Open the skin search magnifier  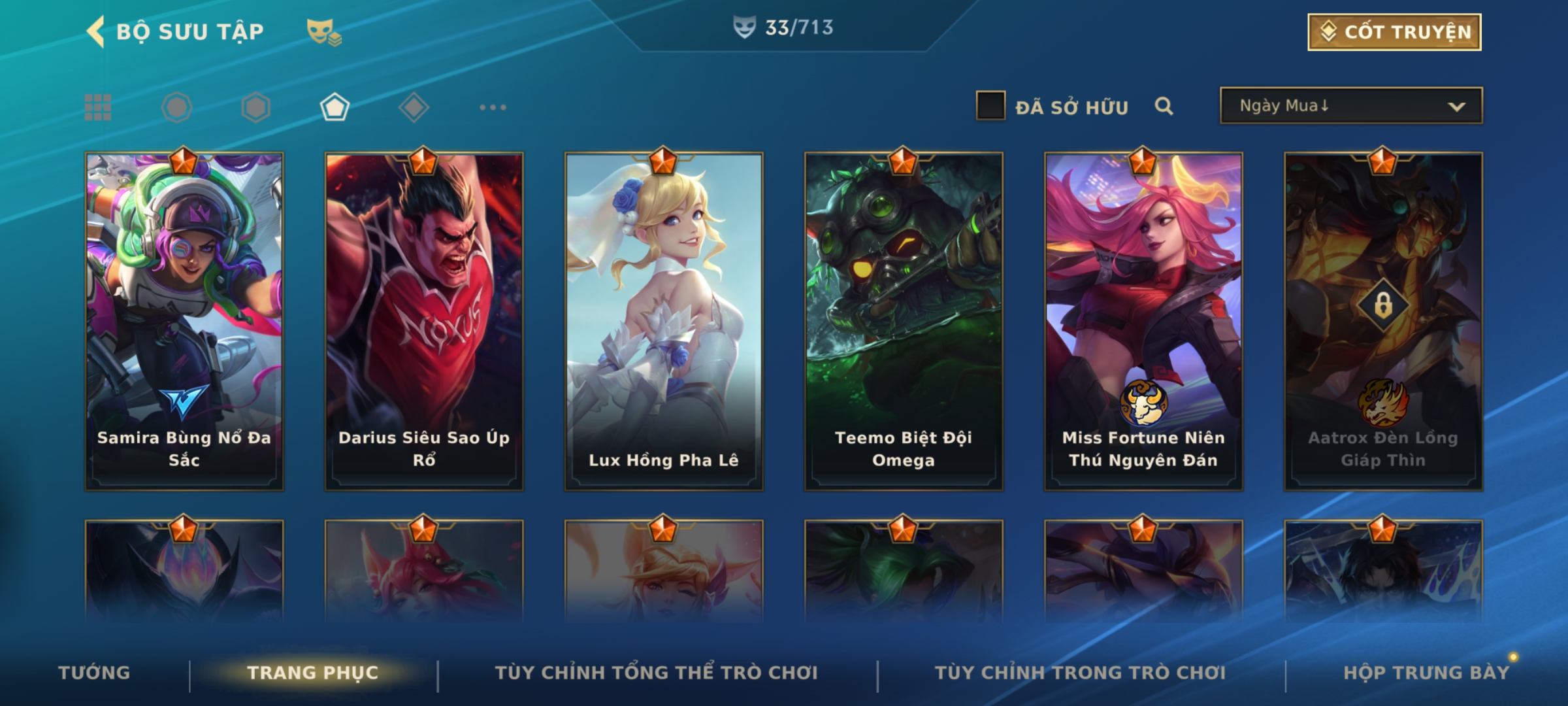point(1164,106)
